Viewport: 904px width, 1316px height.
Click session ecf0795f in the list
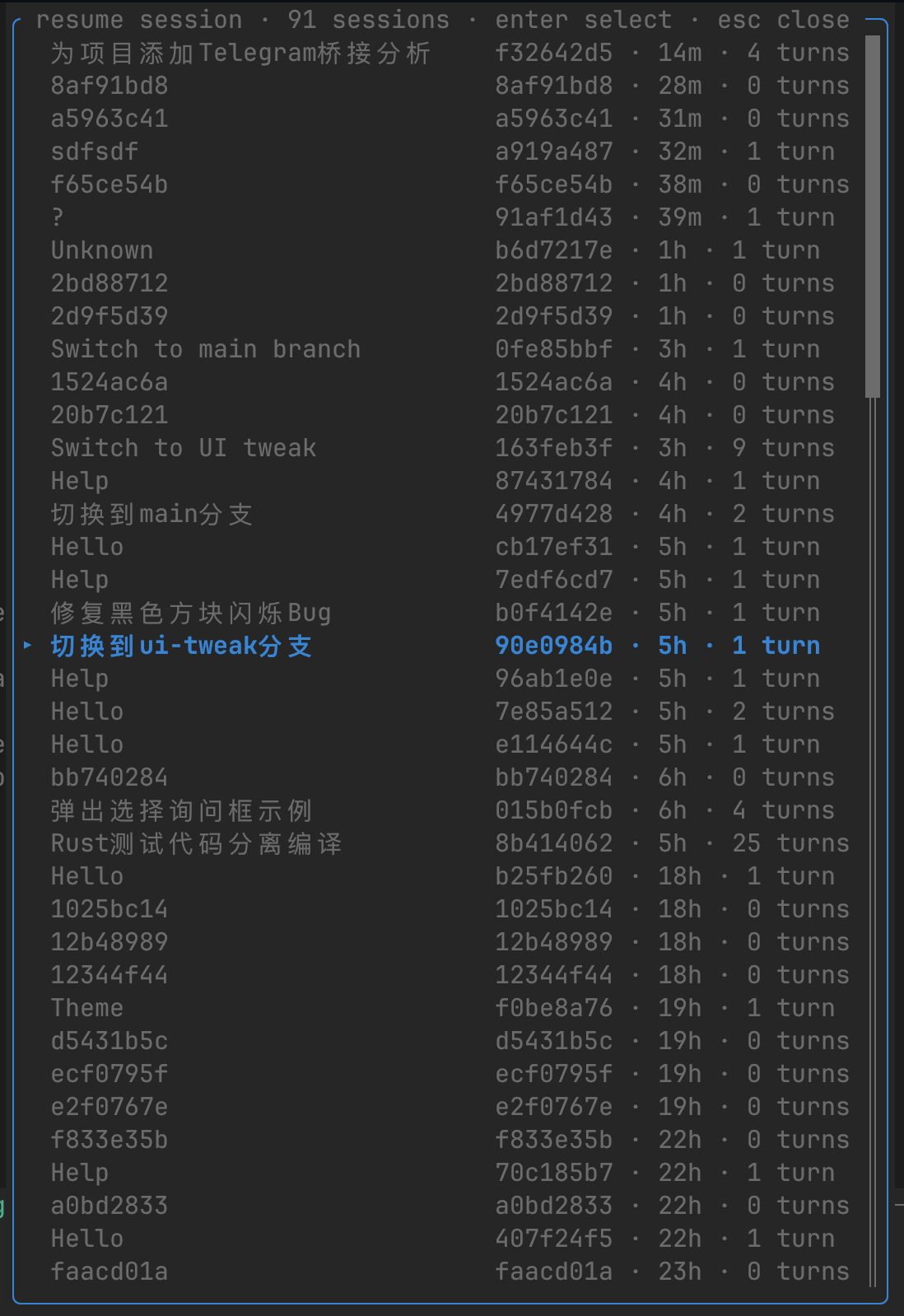point(450,1074)
